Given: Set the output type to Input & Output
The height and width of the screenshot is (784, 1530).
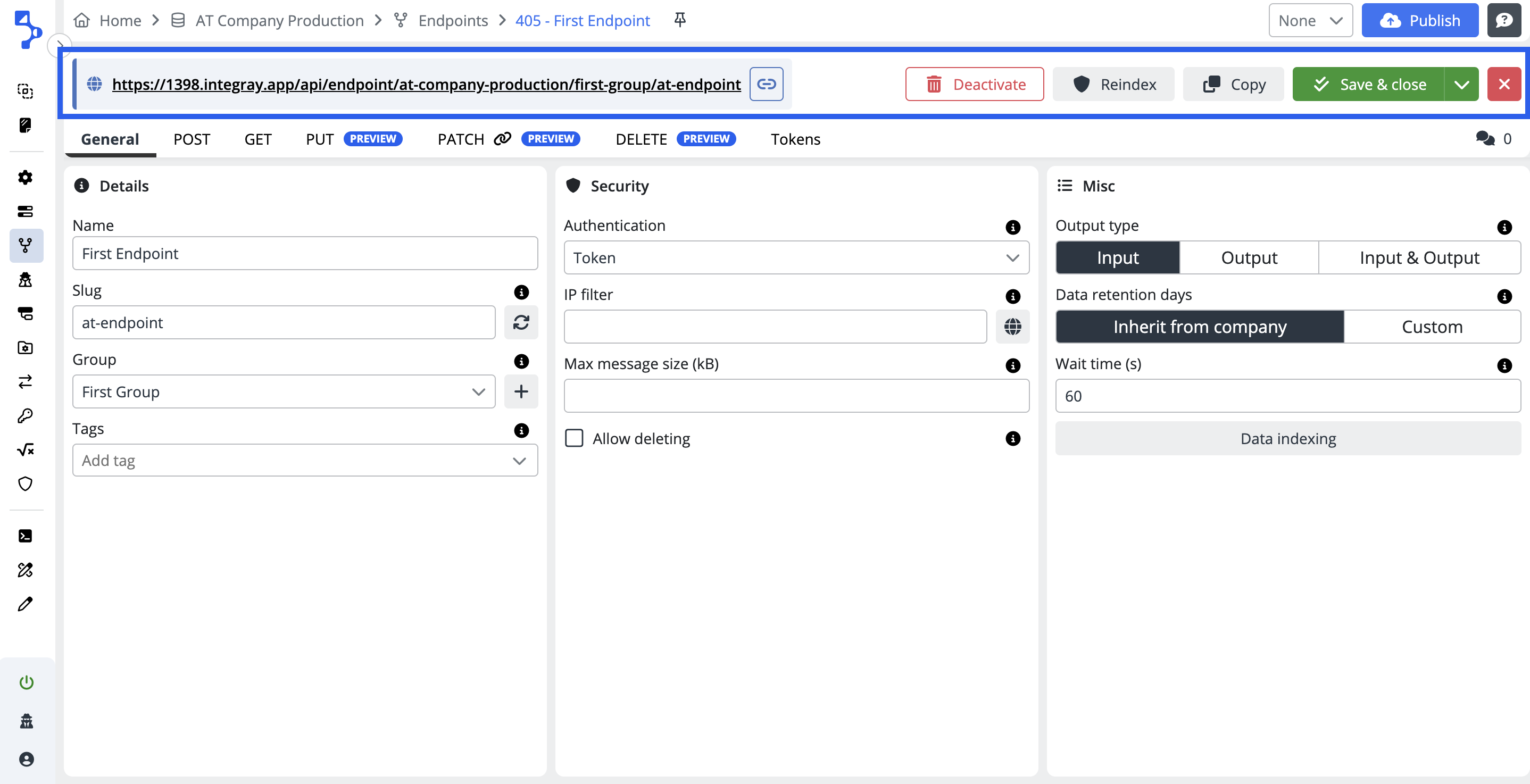Looking at the screenshot, I should click(x=1419, y=258).
